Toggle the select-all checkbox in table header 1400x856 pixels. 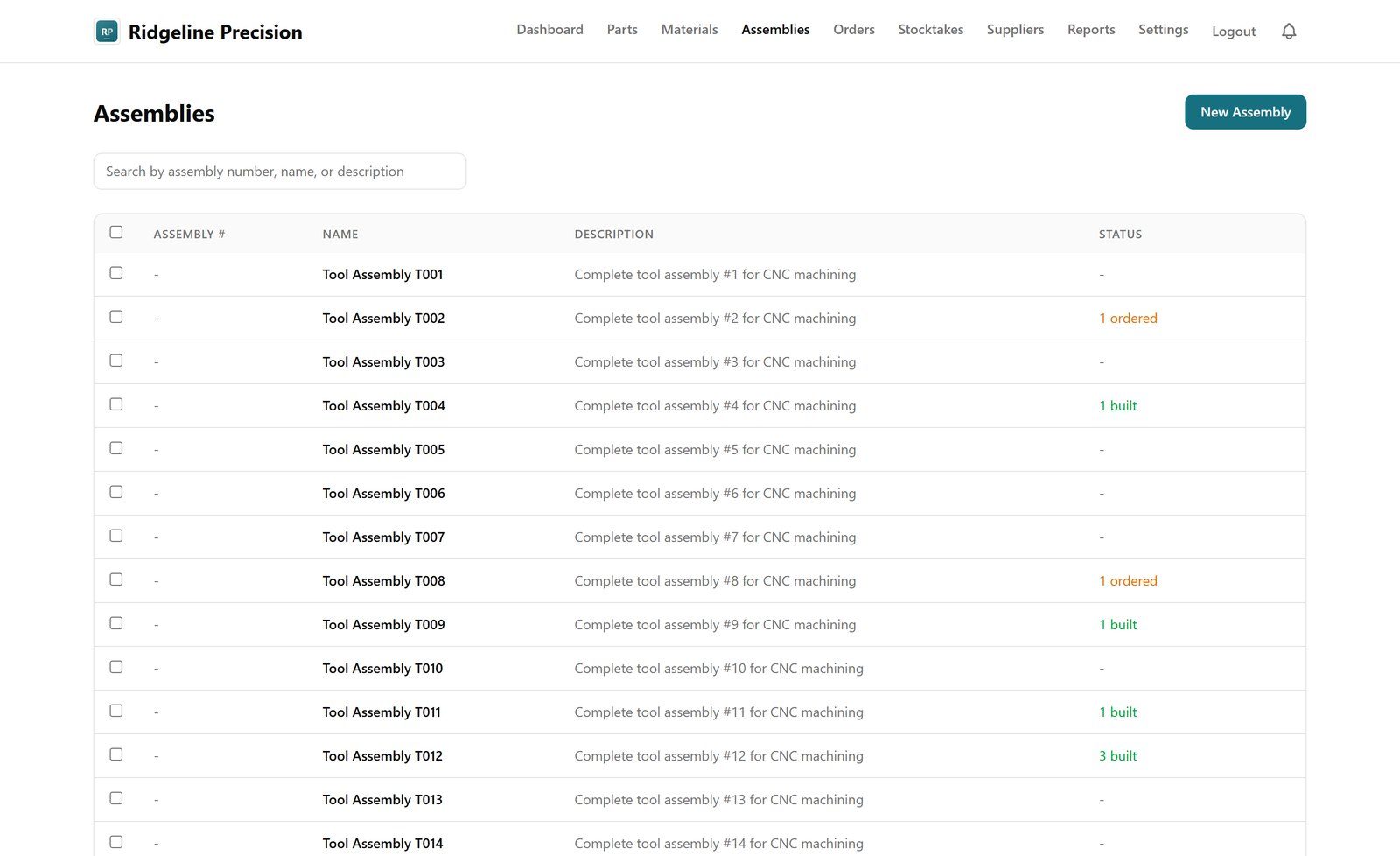[116, 232]
